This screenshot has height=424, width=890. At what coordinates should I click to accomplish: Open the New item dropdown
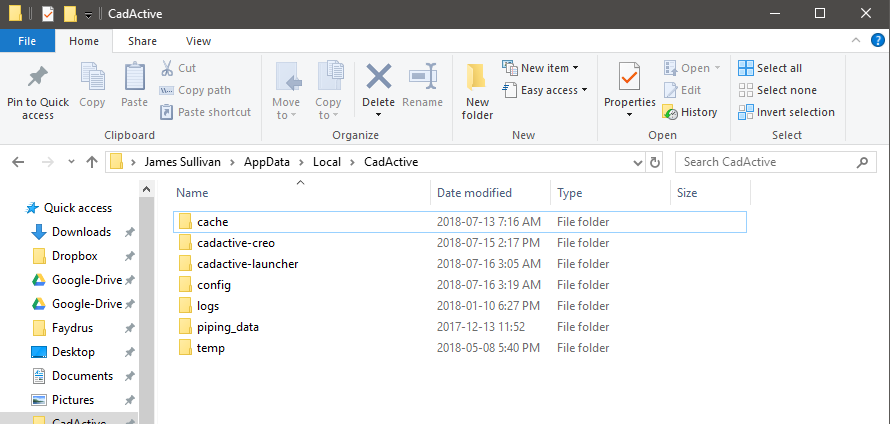click(541, 68)
